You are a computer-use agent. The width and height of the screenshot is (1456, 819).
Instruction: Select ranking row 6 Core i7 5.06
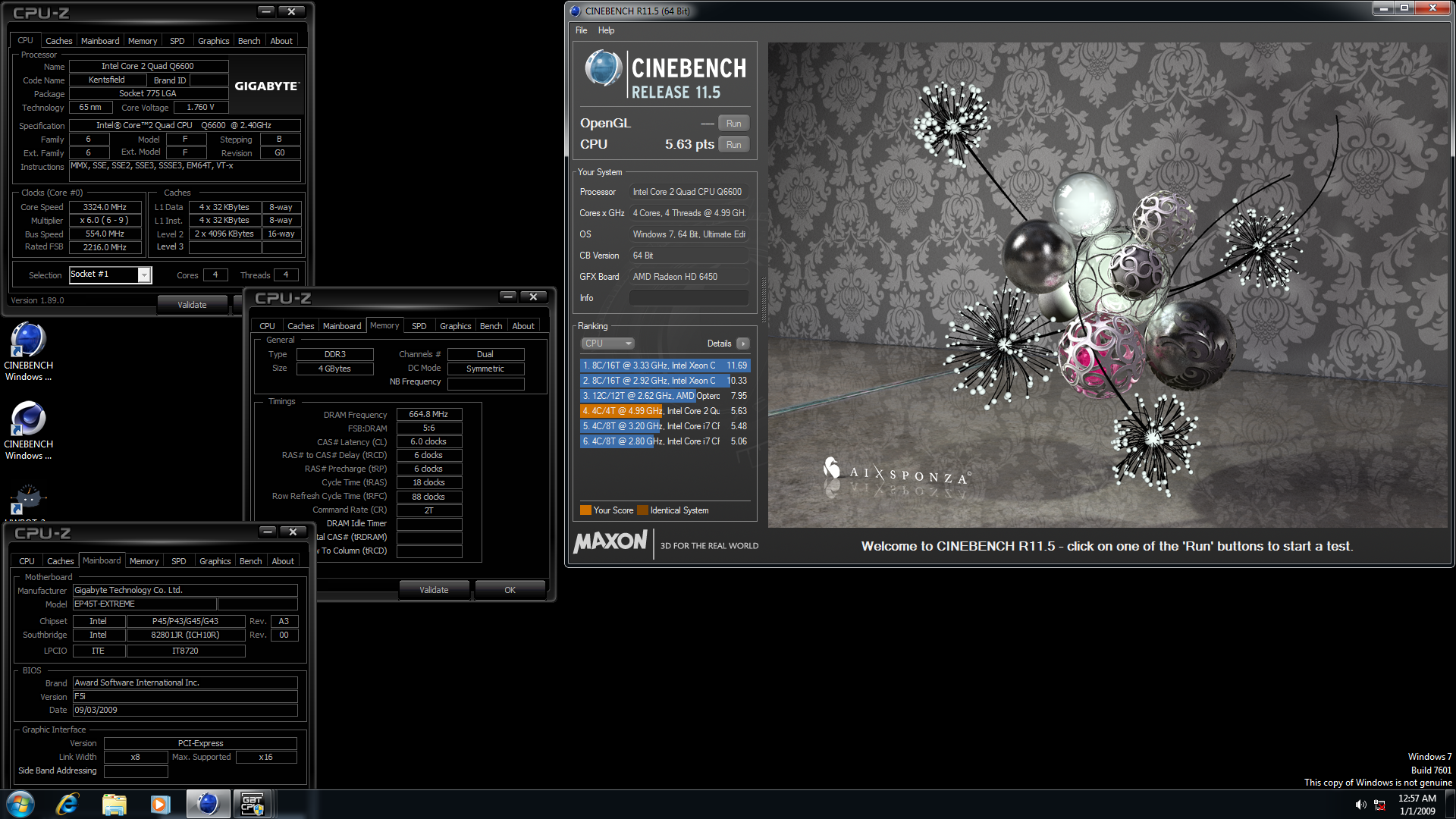(x=664, y=441)
